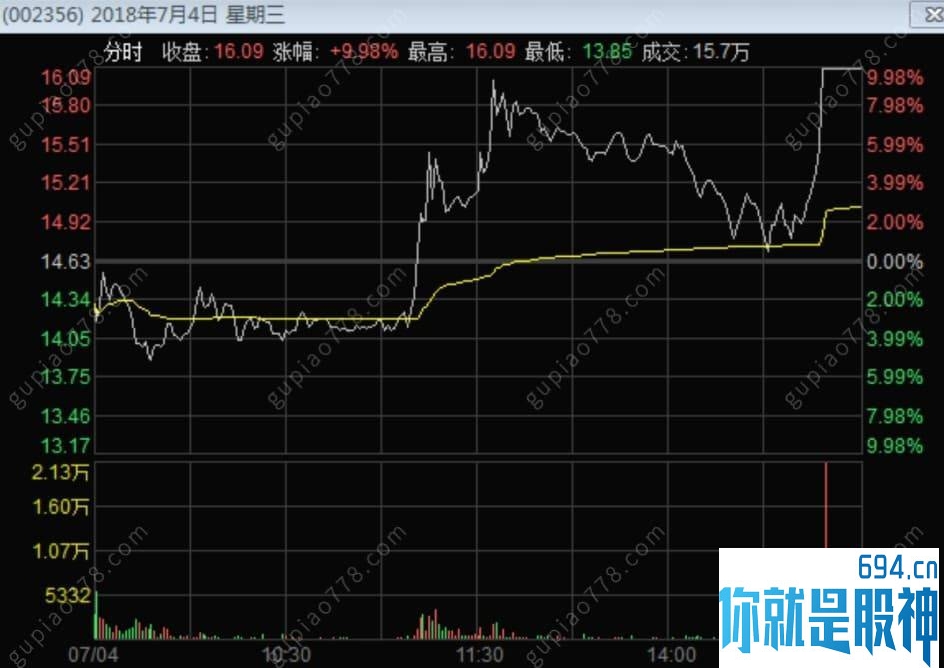
Task: Click the 最低 13.85 value
Action: point(607,52)
